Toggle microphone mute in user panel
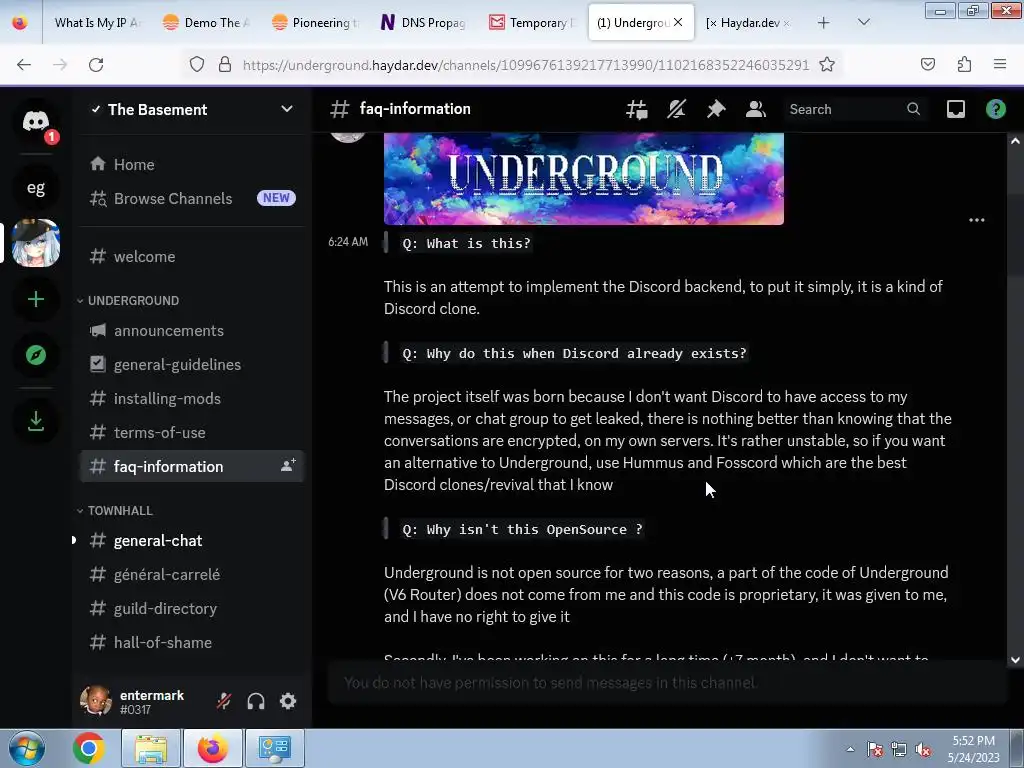The width and height of the screenshot is (1024, 768). pyautogui.click(x=224, y=701)
